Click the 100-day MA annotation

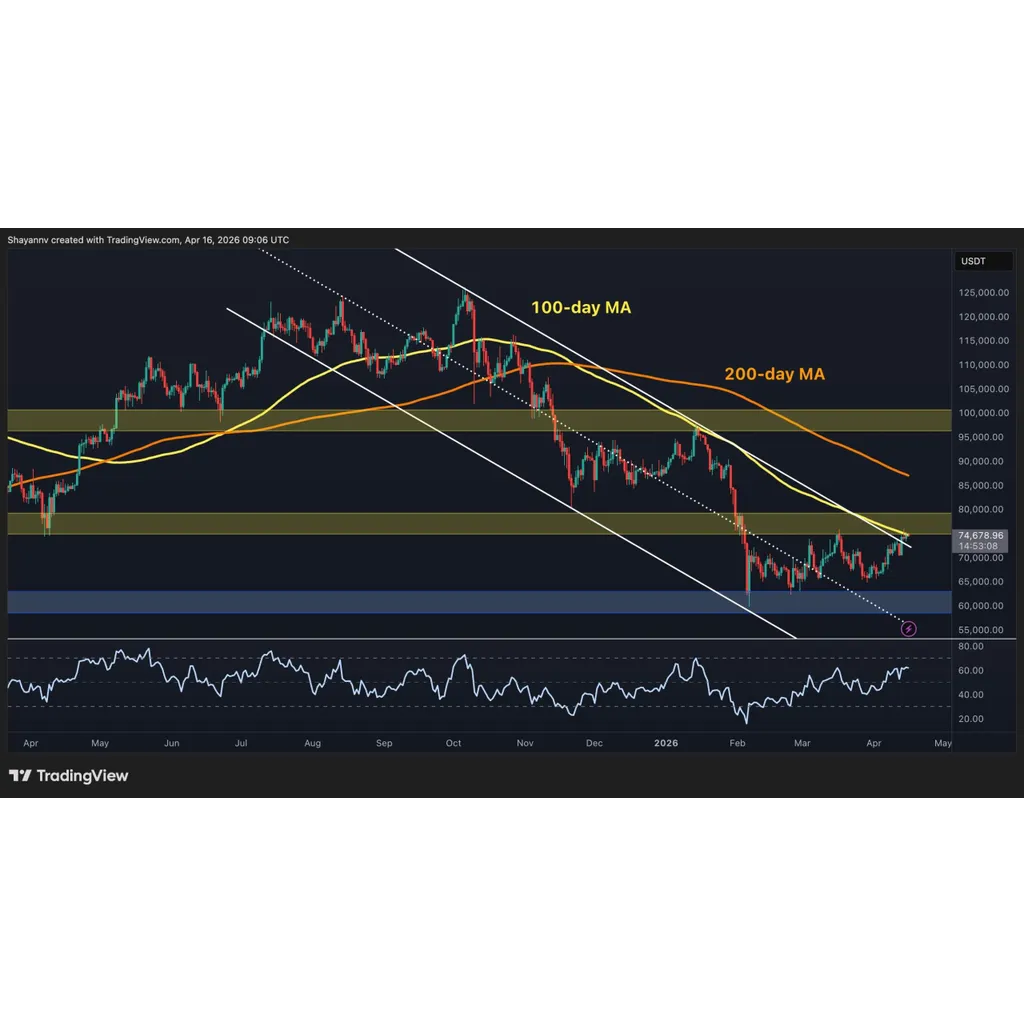point(581,307)
